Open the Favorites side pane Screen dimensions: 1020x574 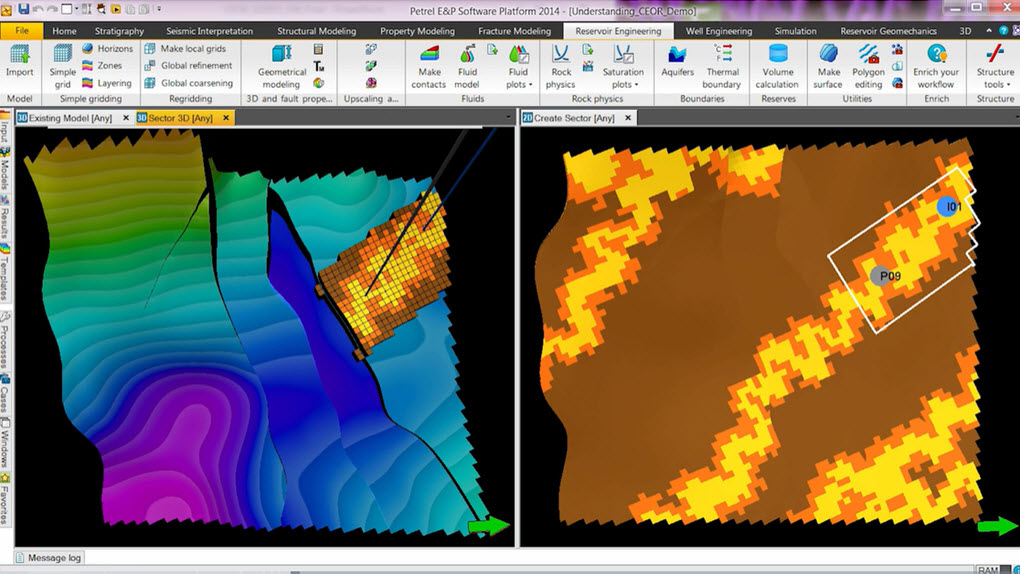point(5,500)
